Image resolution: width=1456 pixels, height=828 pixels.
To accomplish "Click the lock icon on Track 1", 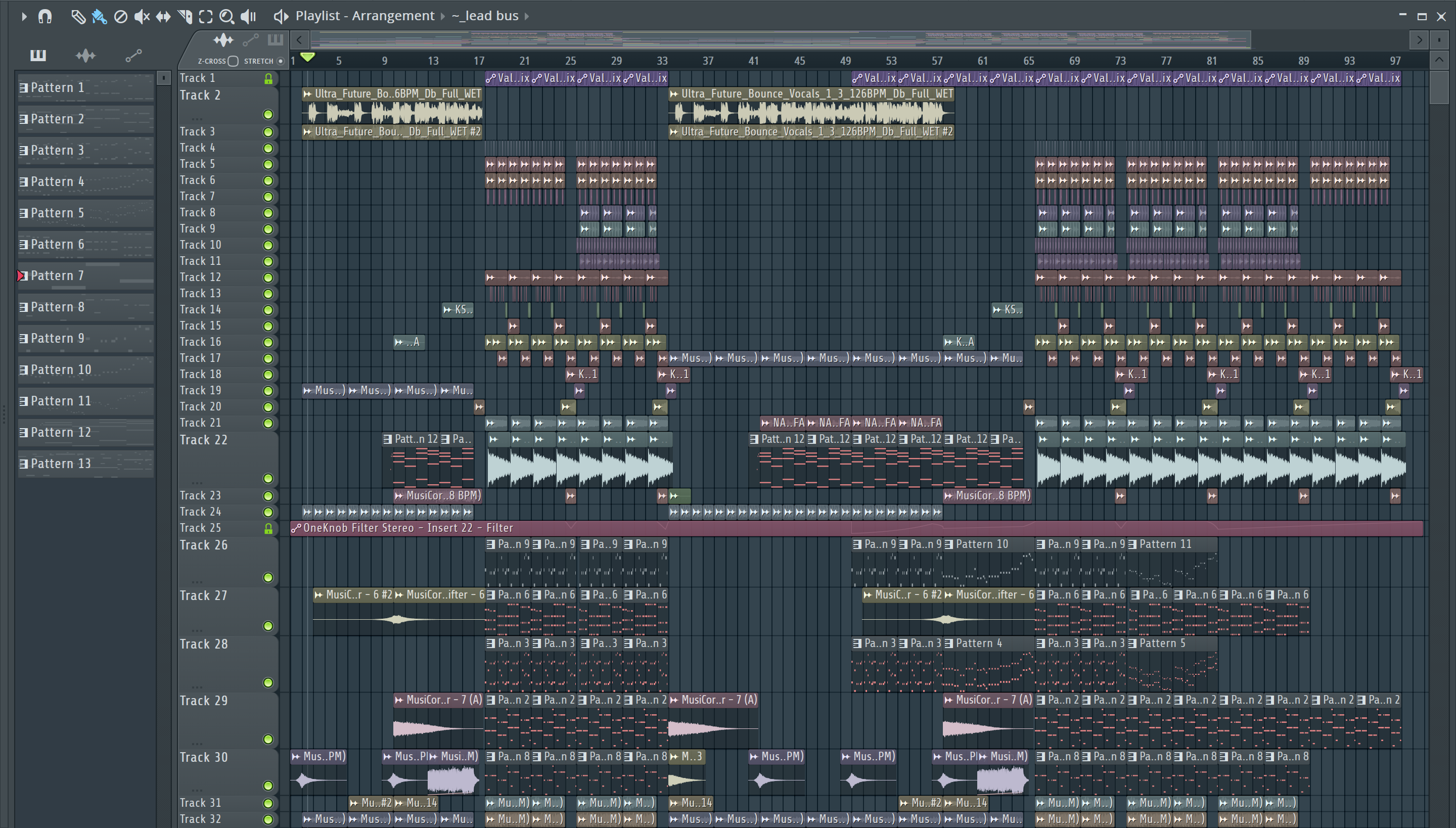I will click(x=268, y=78).
